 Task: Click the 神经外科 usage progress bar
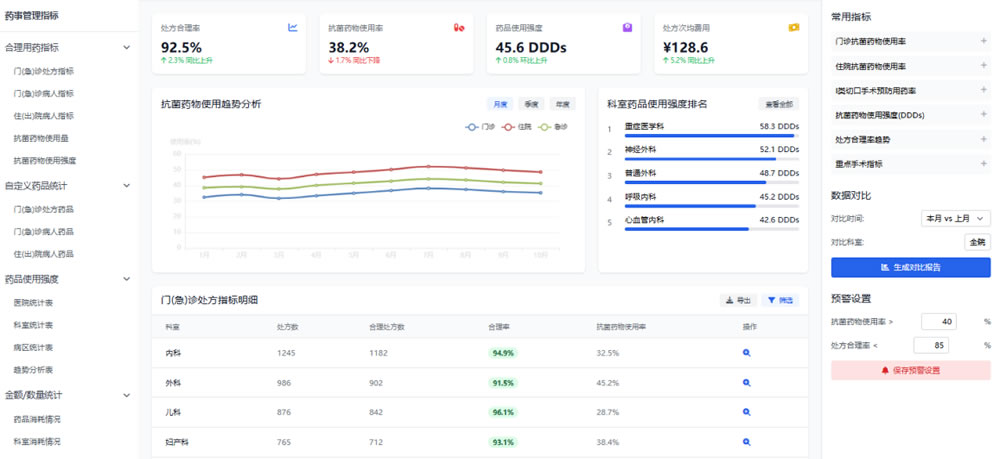coord(712,159)
